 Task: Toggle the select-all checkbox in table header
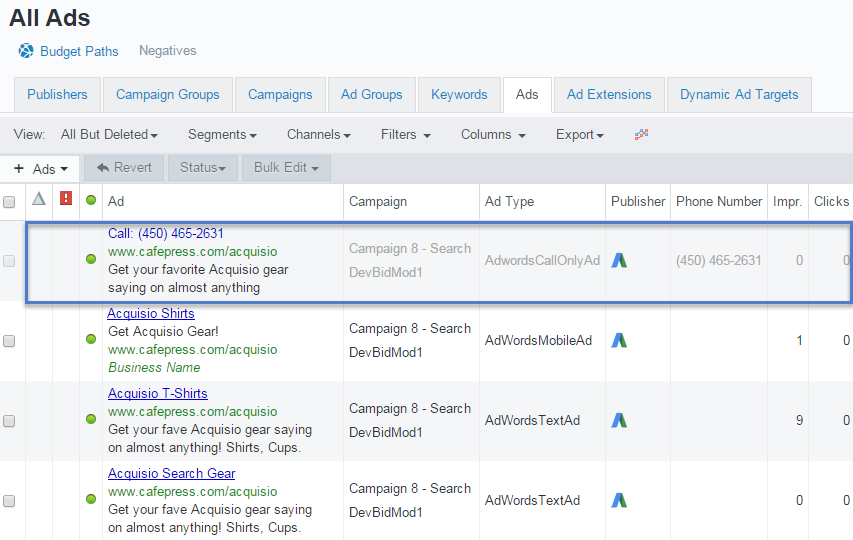[x=9, y=202]
